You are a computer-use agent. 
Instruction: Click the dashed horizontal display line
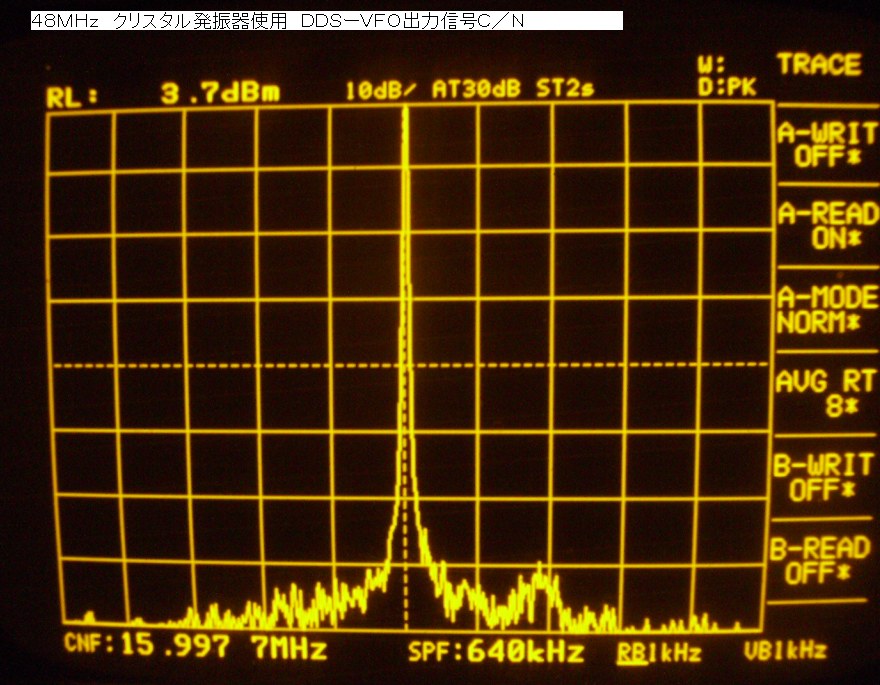(411, 365)
